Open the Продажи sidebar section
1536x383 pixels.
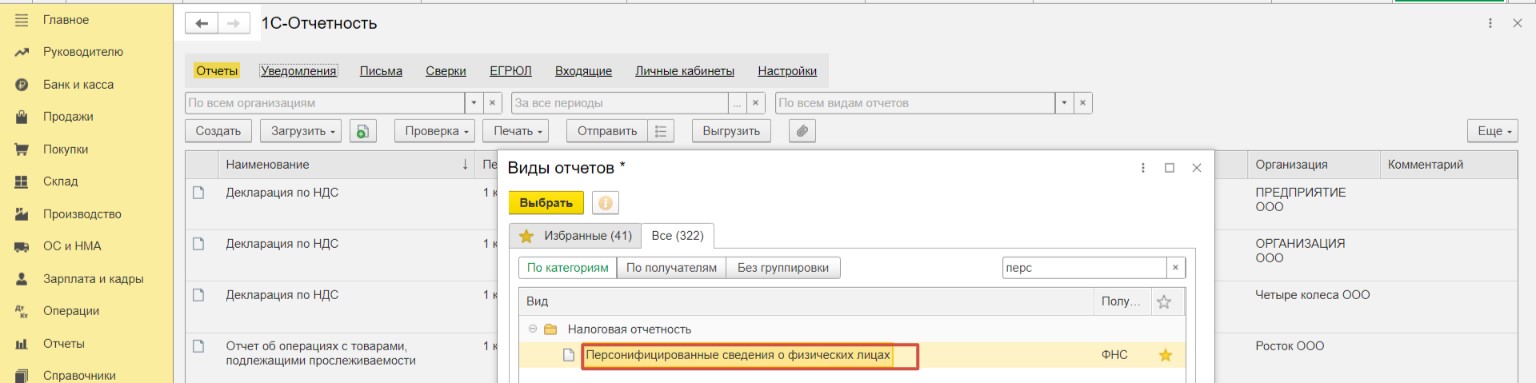coord(68,117)
